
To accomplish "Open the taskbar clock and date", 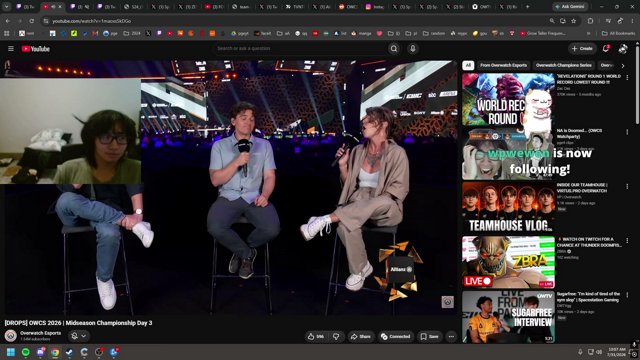I will click(x=617, y=352).
